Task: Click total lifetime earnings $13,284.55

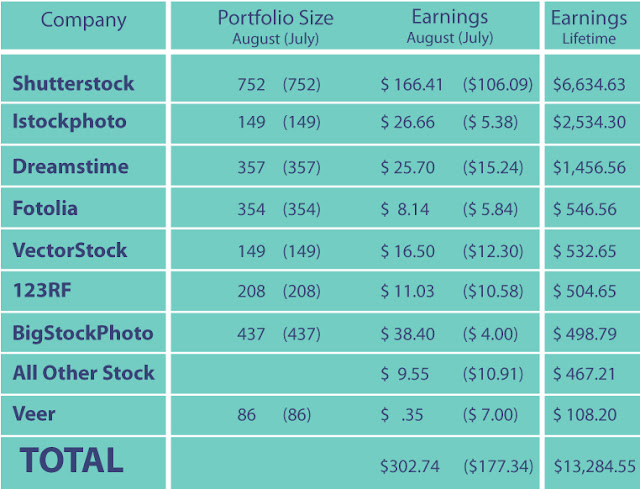Action: [594, 466]
